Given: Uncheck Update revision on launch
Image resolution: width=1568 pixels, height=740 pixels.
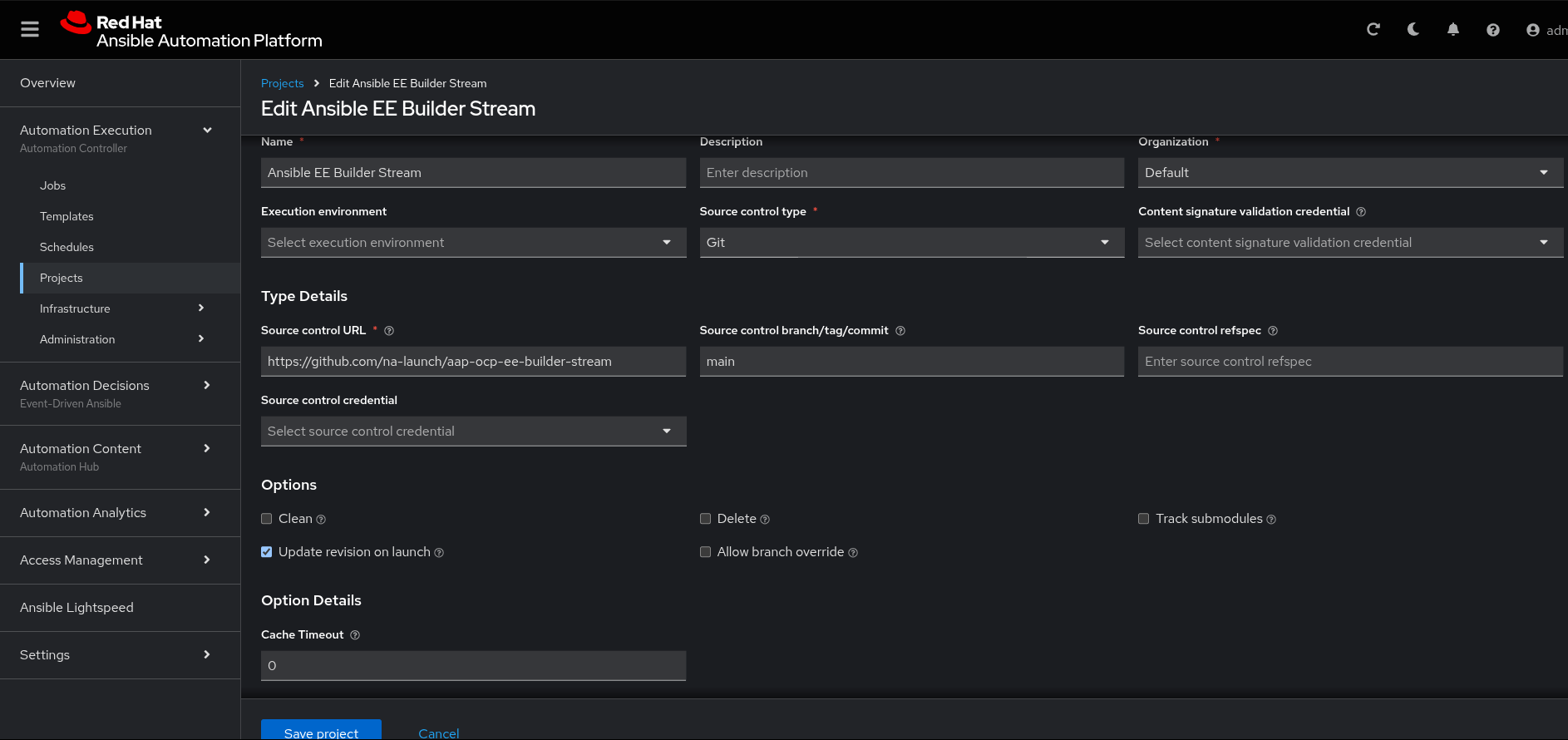Looking at the screenshot, I should pos(267,552).
